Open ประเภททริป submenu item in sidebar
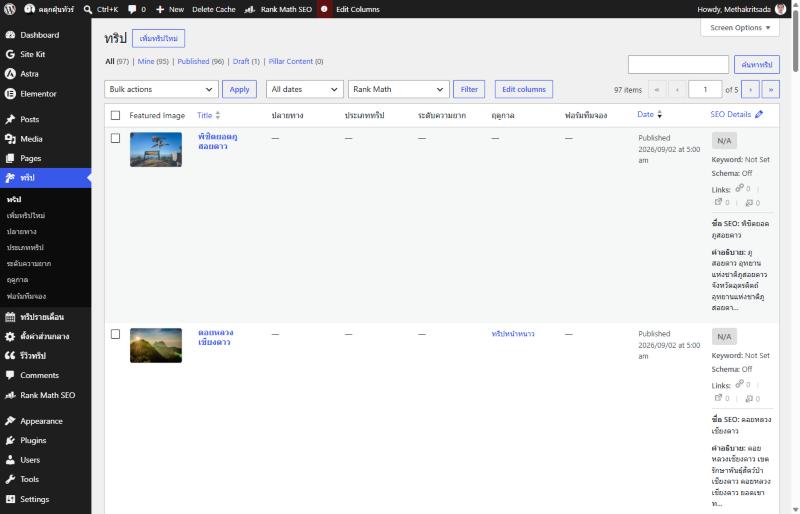800x514 pixels. pos(25,248)
